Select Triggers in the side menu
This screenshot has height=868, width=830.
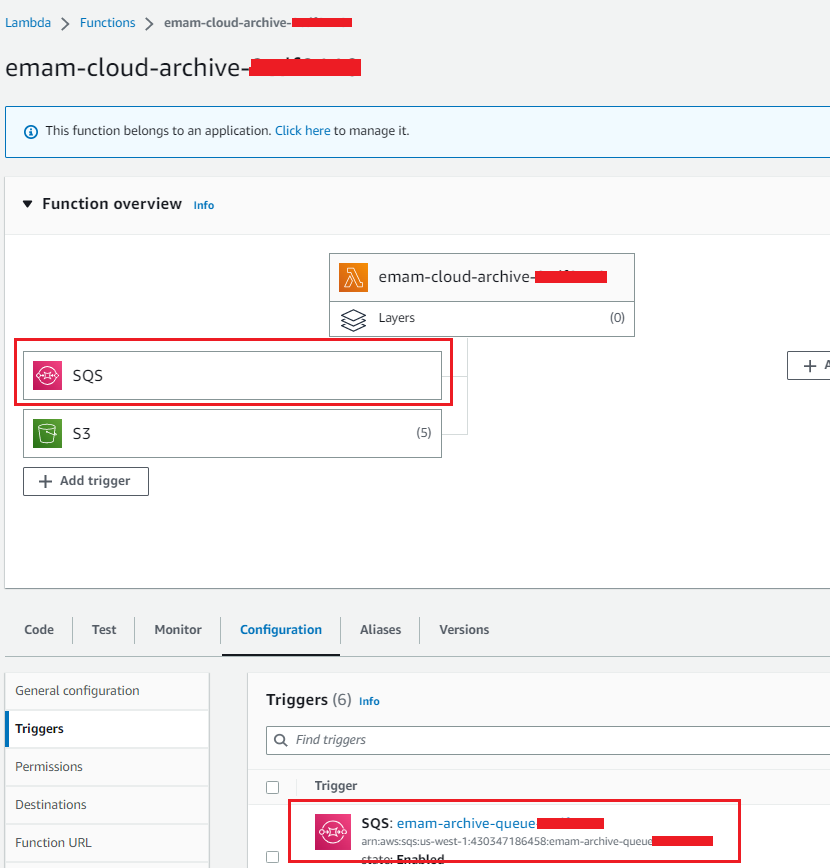(x=107, y=729)
